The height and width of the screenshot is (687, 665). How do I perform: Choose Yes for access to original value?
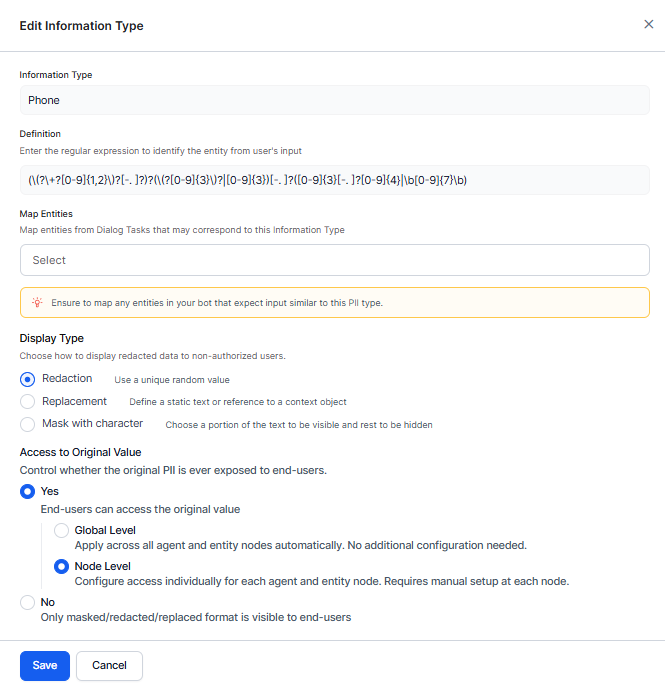pos(27,492)
